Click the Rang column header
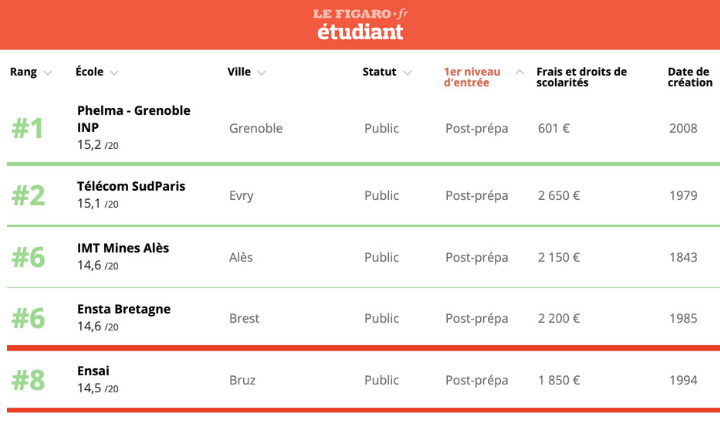The width and height of the screenshot is (720, 421). coord(23,72)
